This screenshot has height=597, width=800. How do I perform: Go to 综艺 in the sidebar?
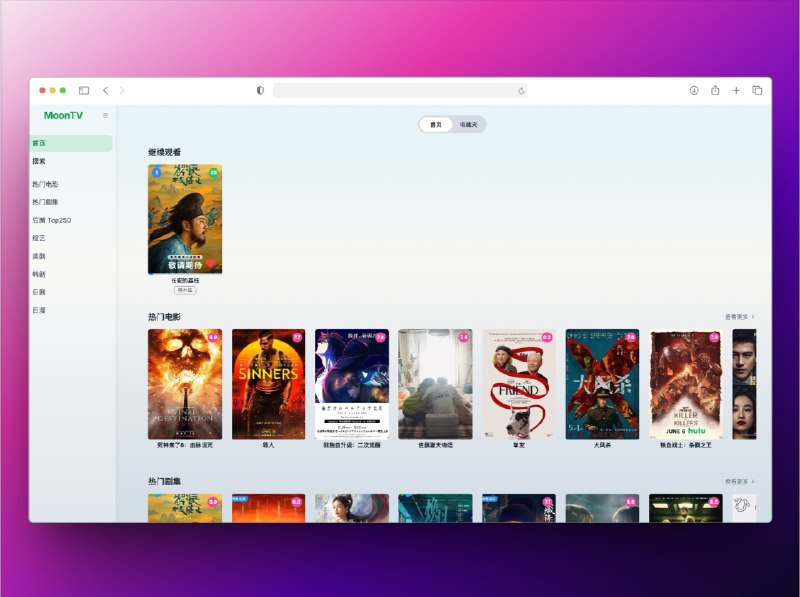coord(39,238)
